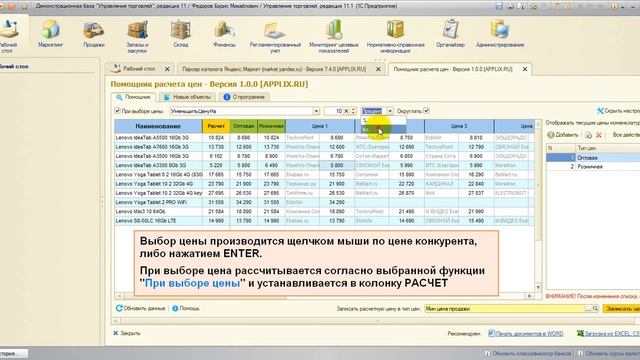Toggle the Округлять checkbox
The width and height of the screenshot is (640, 360).
(426, 111)
